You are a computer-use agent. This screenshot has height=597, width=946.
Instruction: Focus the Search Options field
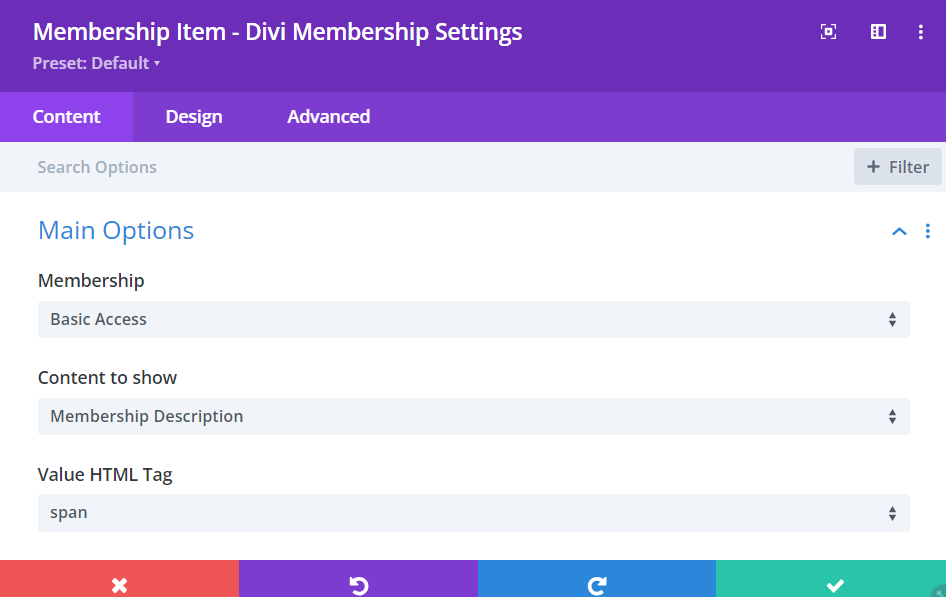[400, 167]
